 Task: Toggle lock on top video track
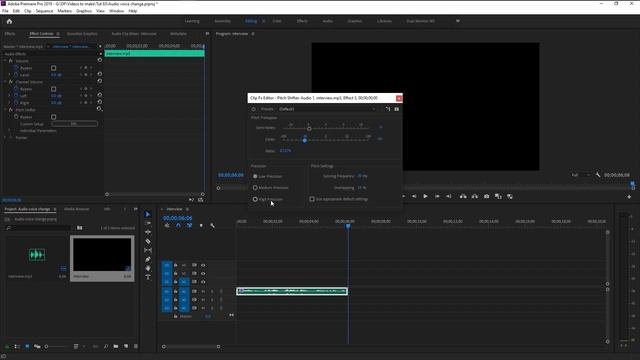coord(176,265)
